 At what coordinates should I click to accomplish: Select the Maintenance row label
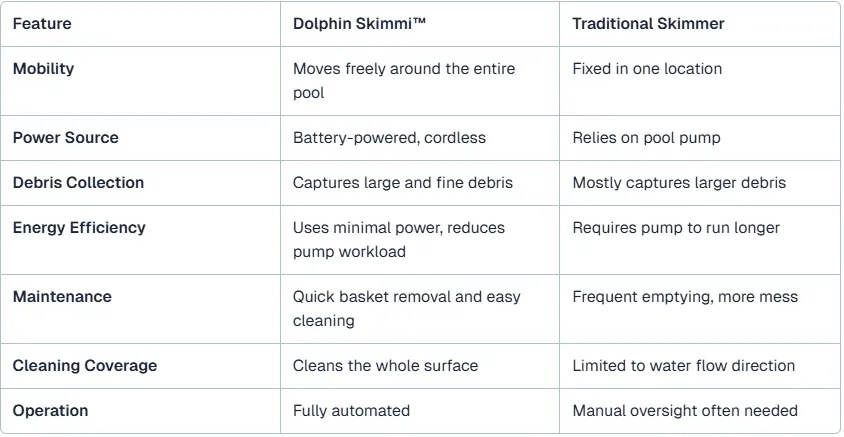coord(62,297)
